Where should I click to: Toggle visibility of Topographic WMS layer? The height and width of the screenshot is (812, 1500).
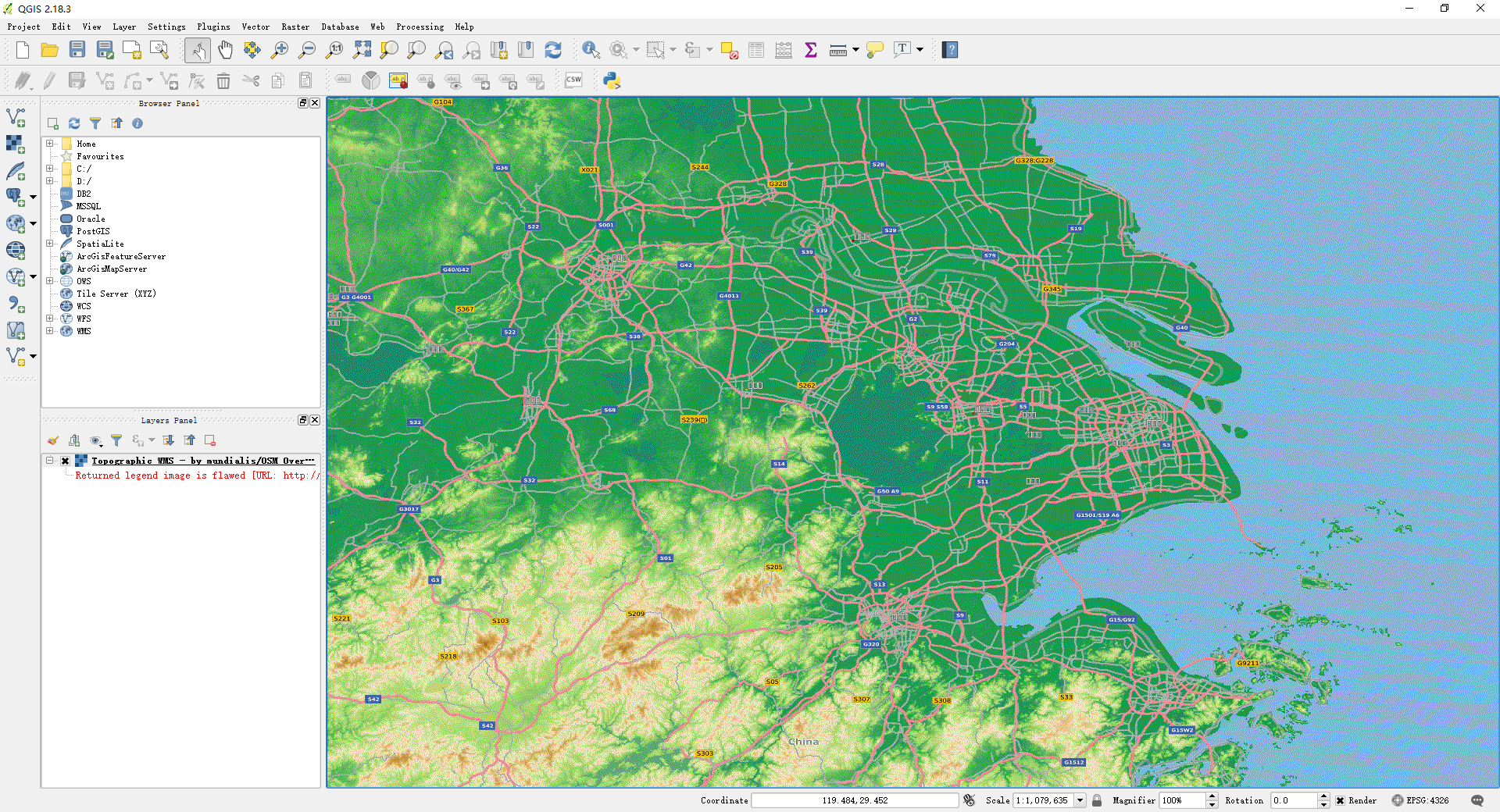click(x=66, y=461)
